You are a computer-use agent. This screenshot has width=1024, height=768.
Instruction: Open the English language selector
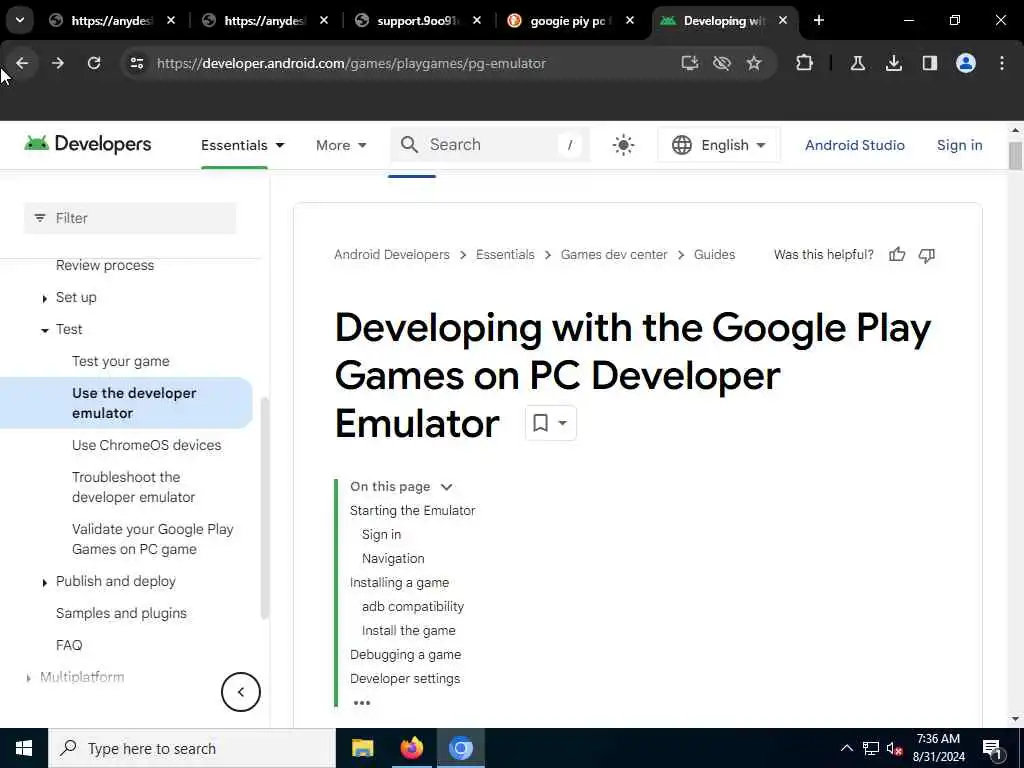tap(718, 145)
